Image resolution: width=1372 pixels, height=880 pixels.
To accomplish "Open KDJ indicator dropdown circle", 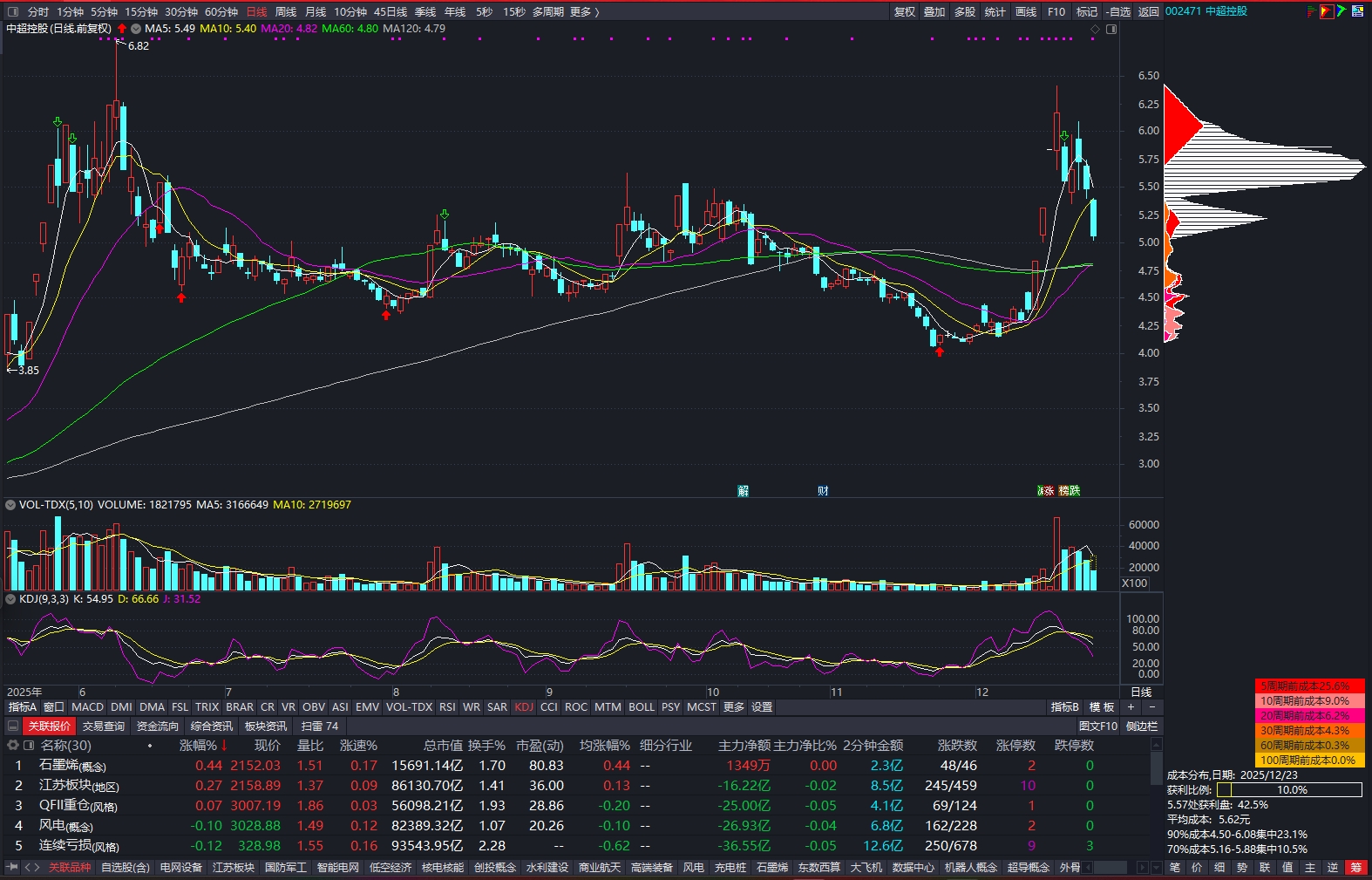I will [x=10, y=599].
